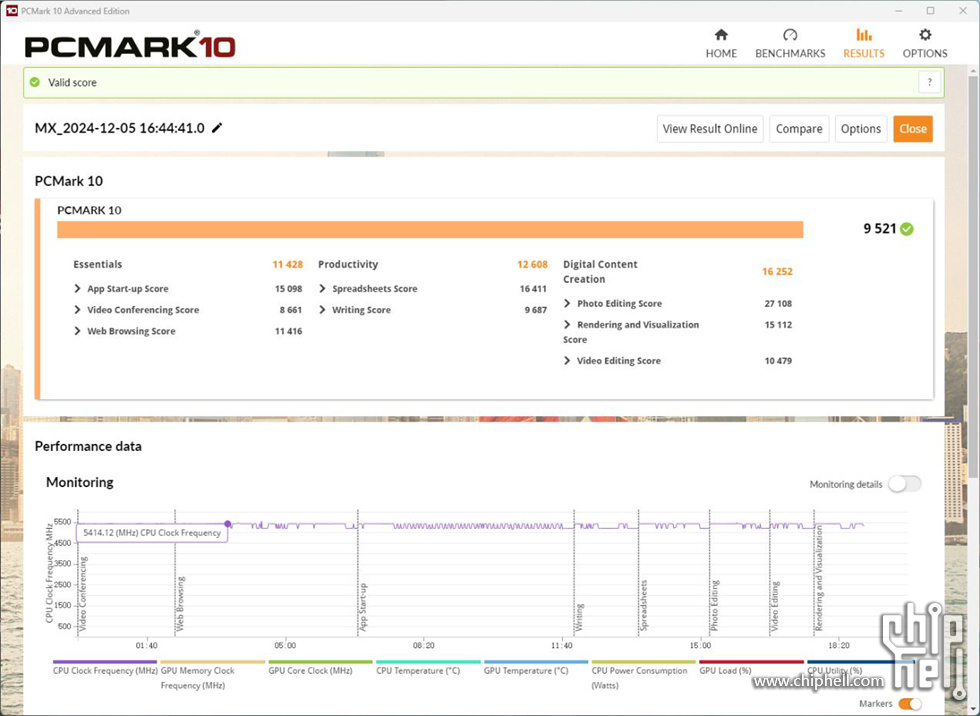Click the Spreadsheets marker line
The width and height of the screenshot is (980, 716).
pos(639,574)
